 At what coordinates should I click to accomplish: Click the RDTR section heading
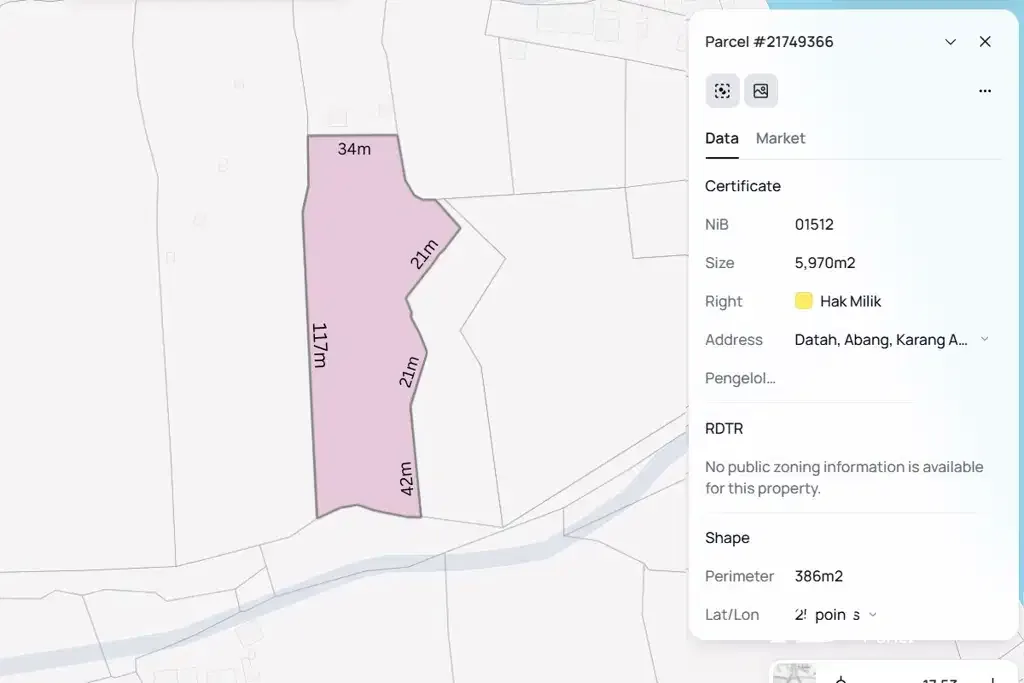724,429
